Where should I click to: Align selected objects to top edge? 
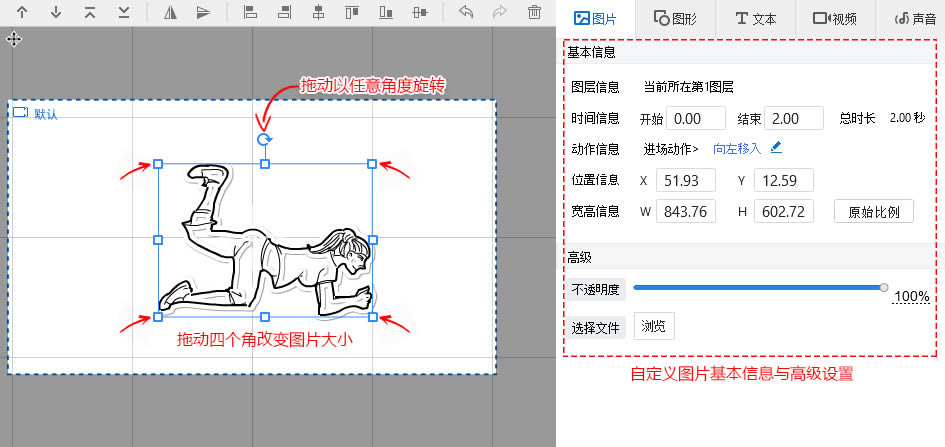coord(352,12)
